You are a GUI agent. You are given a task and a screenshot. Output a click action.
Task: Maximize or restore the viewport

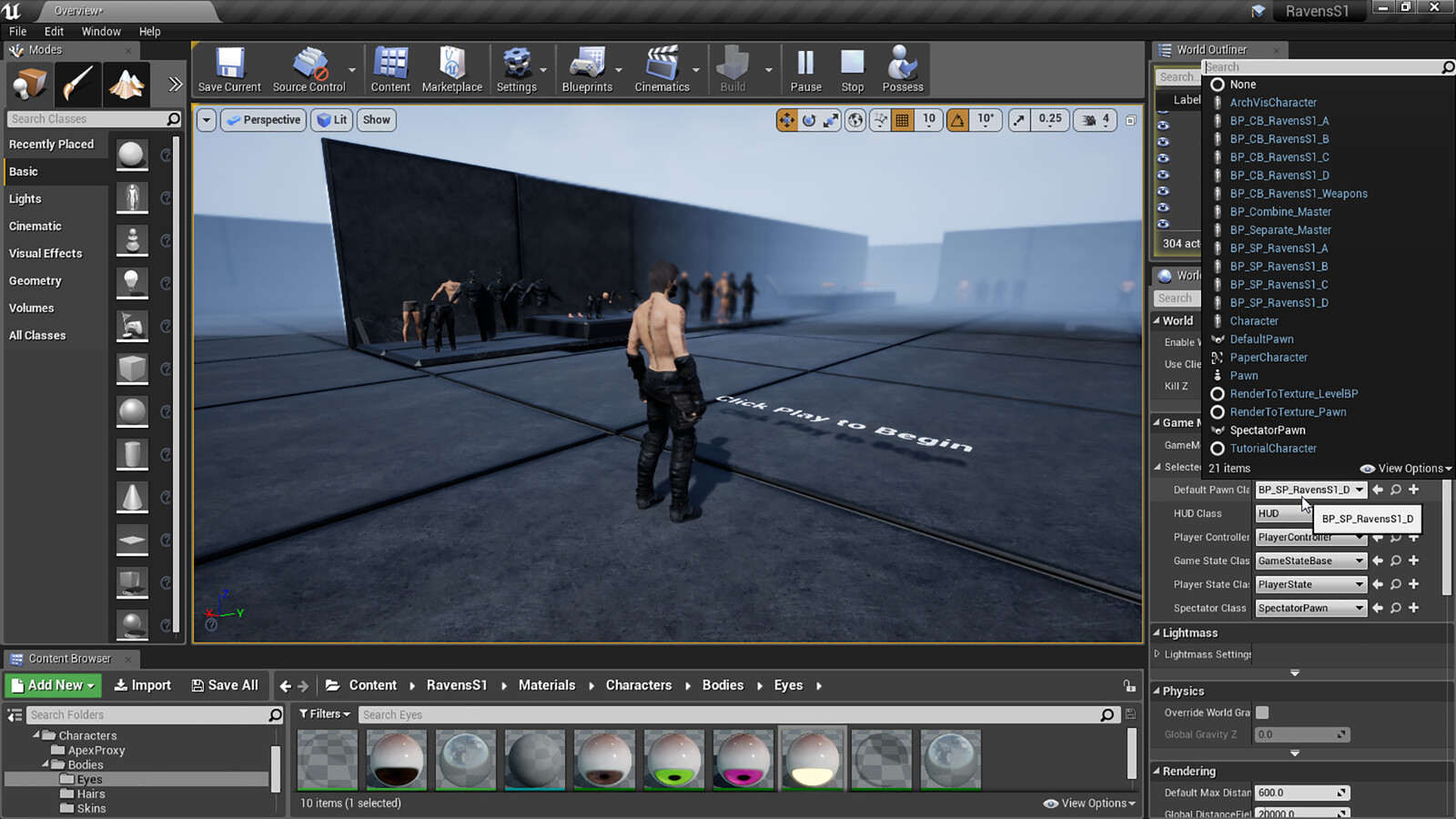click(x=1130, y=120)
